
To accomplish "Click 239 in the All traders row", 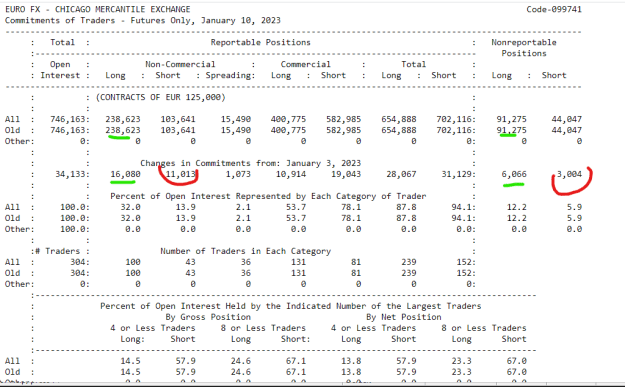I will coord(409,262).
